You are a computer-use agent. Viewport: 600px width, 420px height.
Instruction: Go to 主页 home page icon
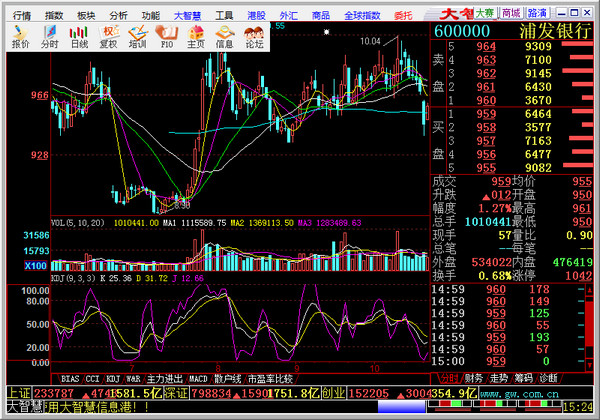point(196,38)
